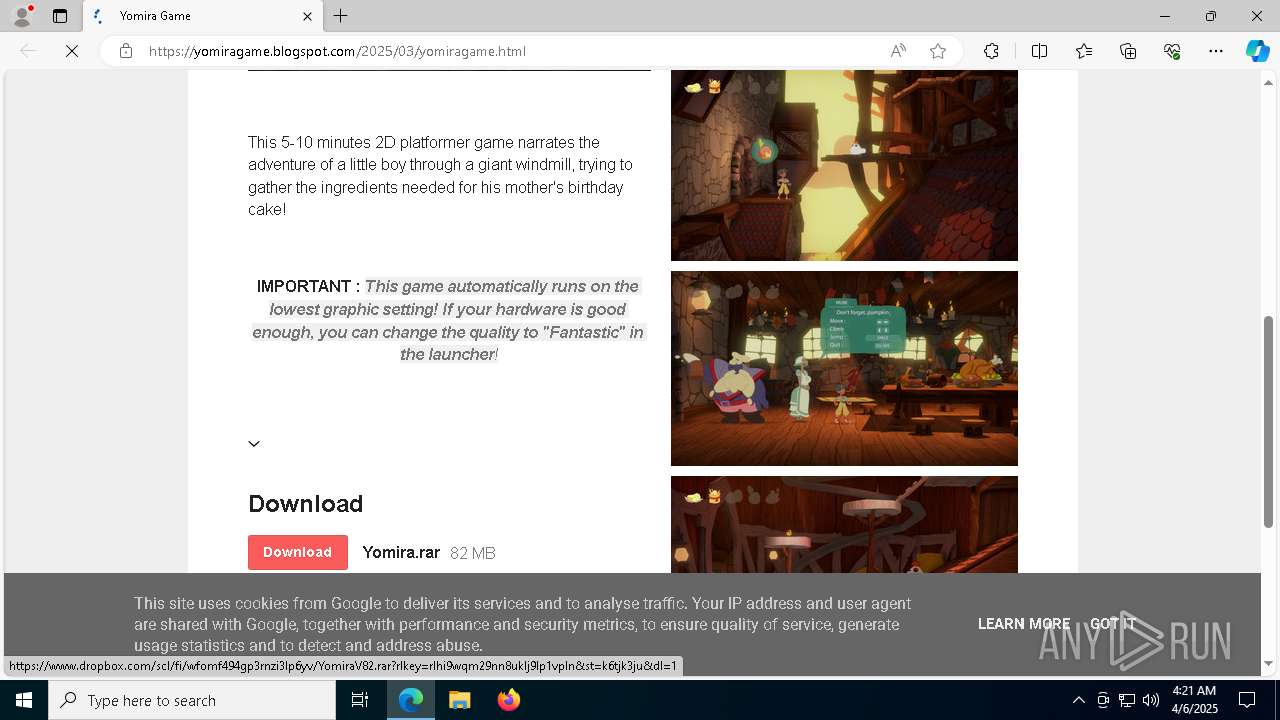Click the 82 MB file size text

pyautogui.click(x=473, y=553)
